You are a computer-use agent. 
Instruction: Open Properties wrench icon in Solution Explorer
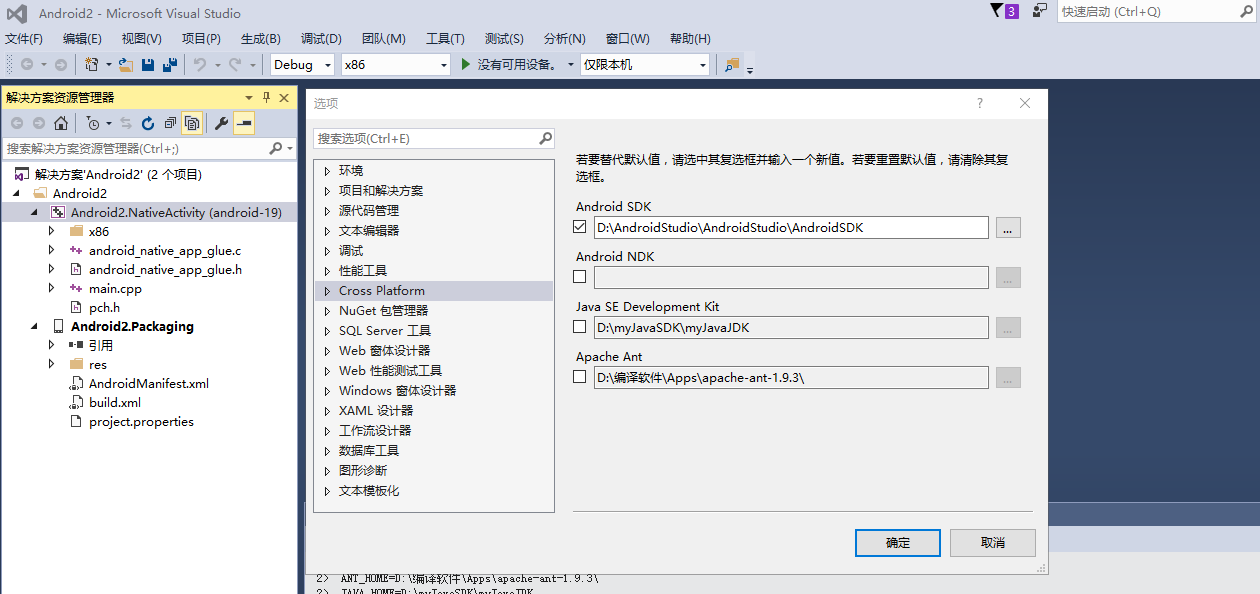point(221,123)
